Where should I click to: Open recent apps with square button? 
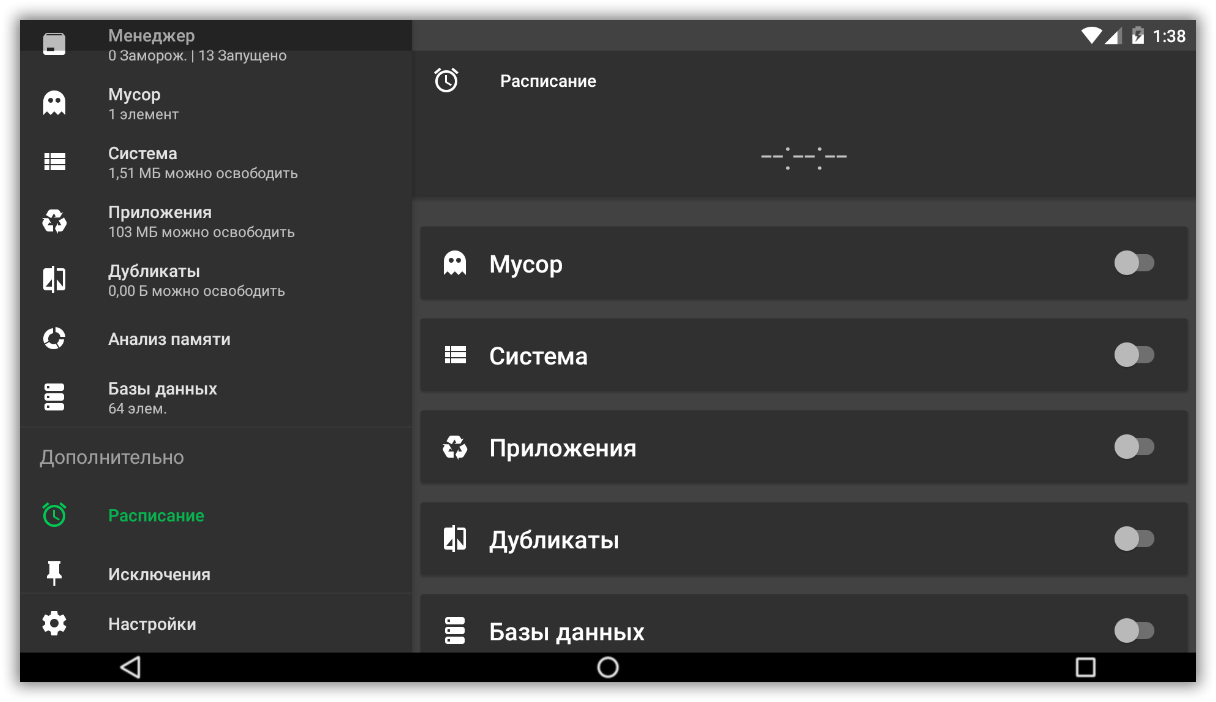[x=1085, y=667]
